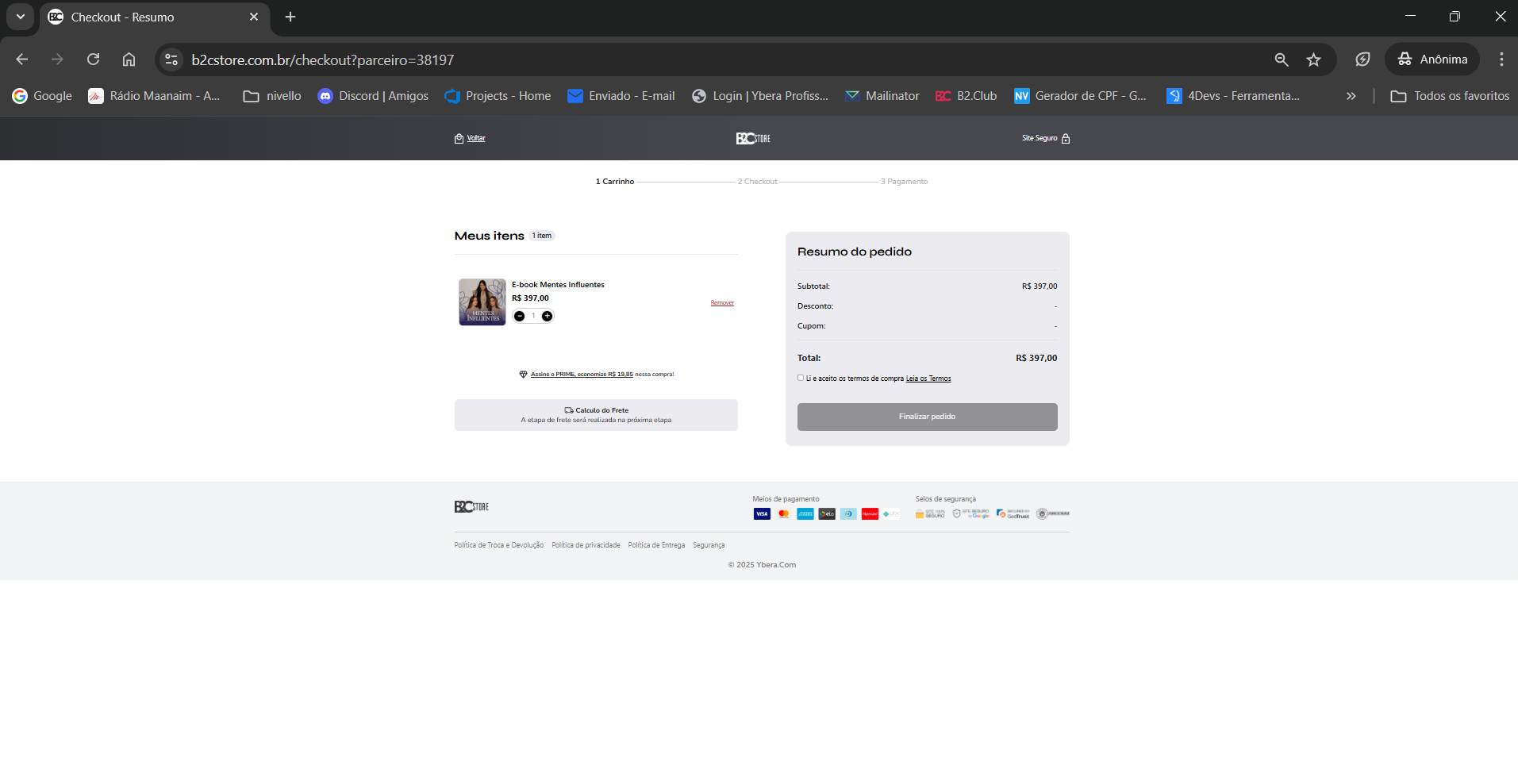Click the Diners Club payment icon
Viewport: 1518px width, 784px height.
(x=848, y=513)
